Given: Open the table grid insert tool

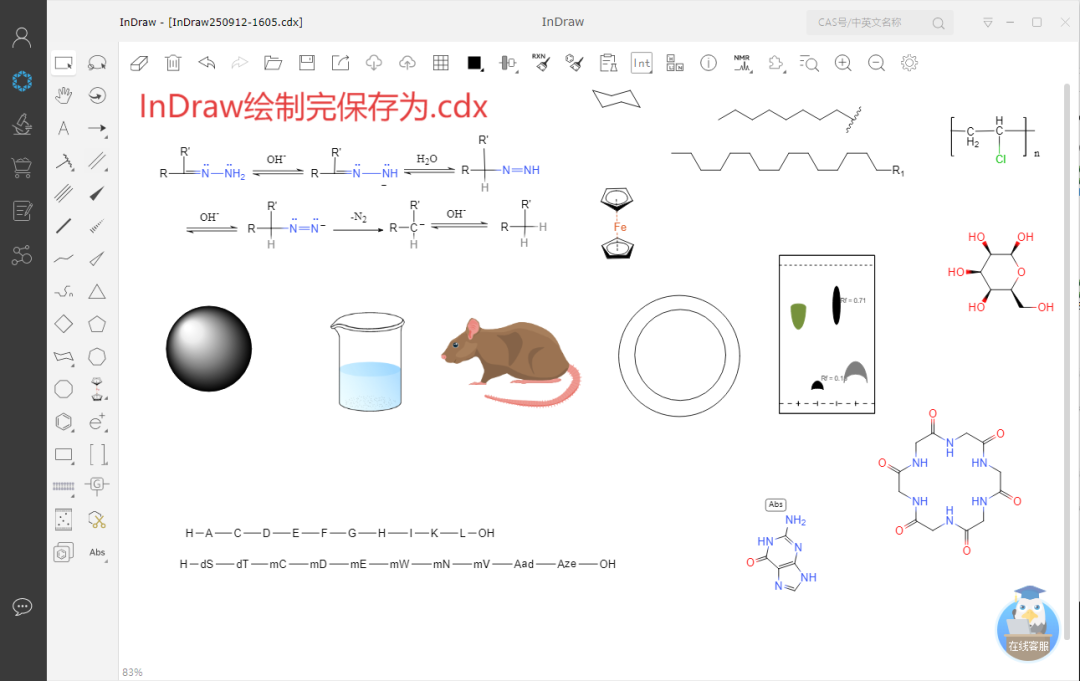Looking at the screenshot, I should [x=440, y=62].
